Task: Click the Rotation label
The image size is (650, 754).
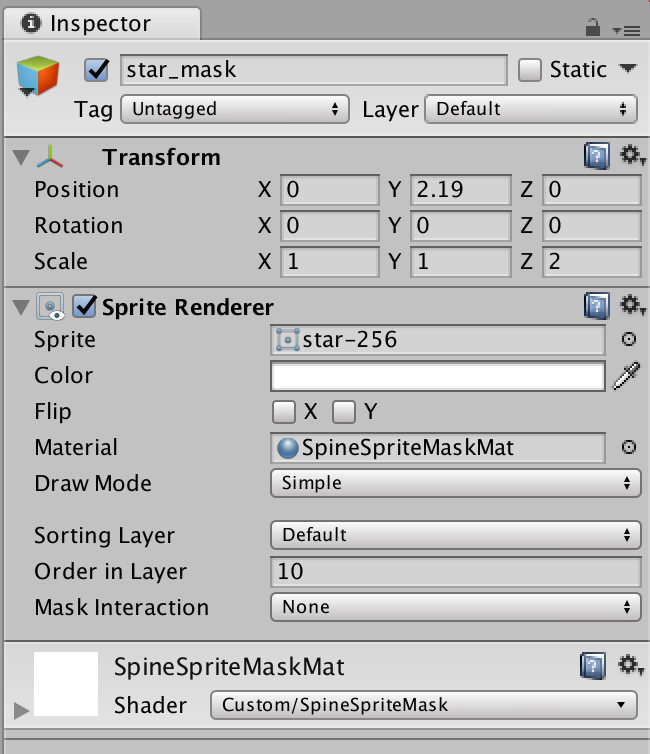Action: point(79,226)
